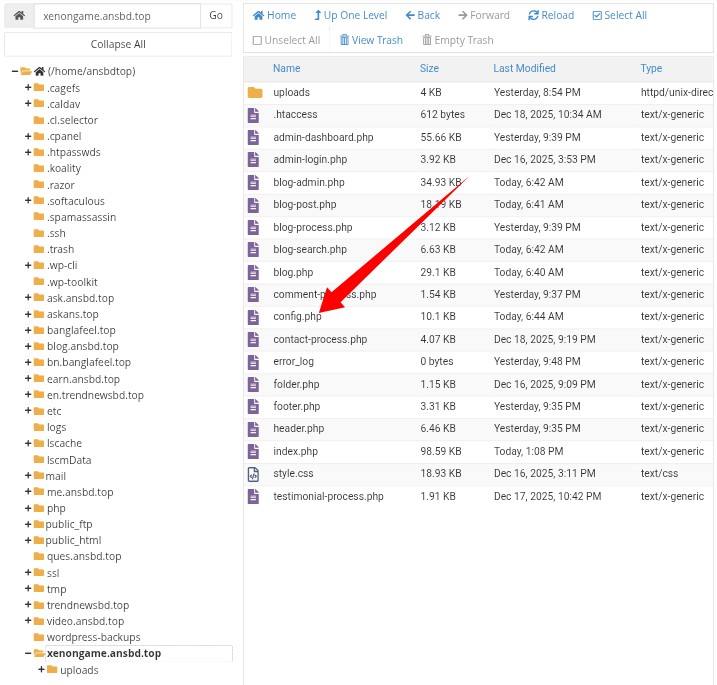This screenshot has height=685, width=717.
Task: Click the blog-process.php file icon
Action: (x=253, y=227)
